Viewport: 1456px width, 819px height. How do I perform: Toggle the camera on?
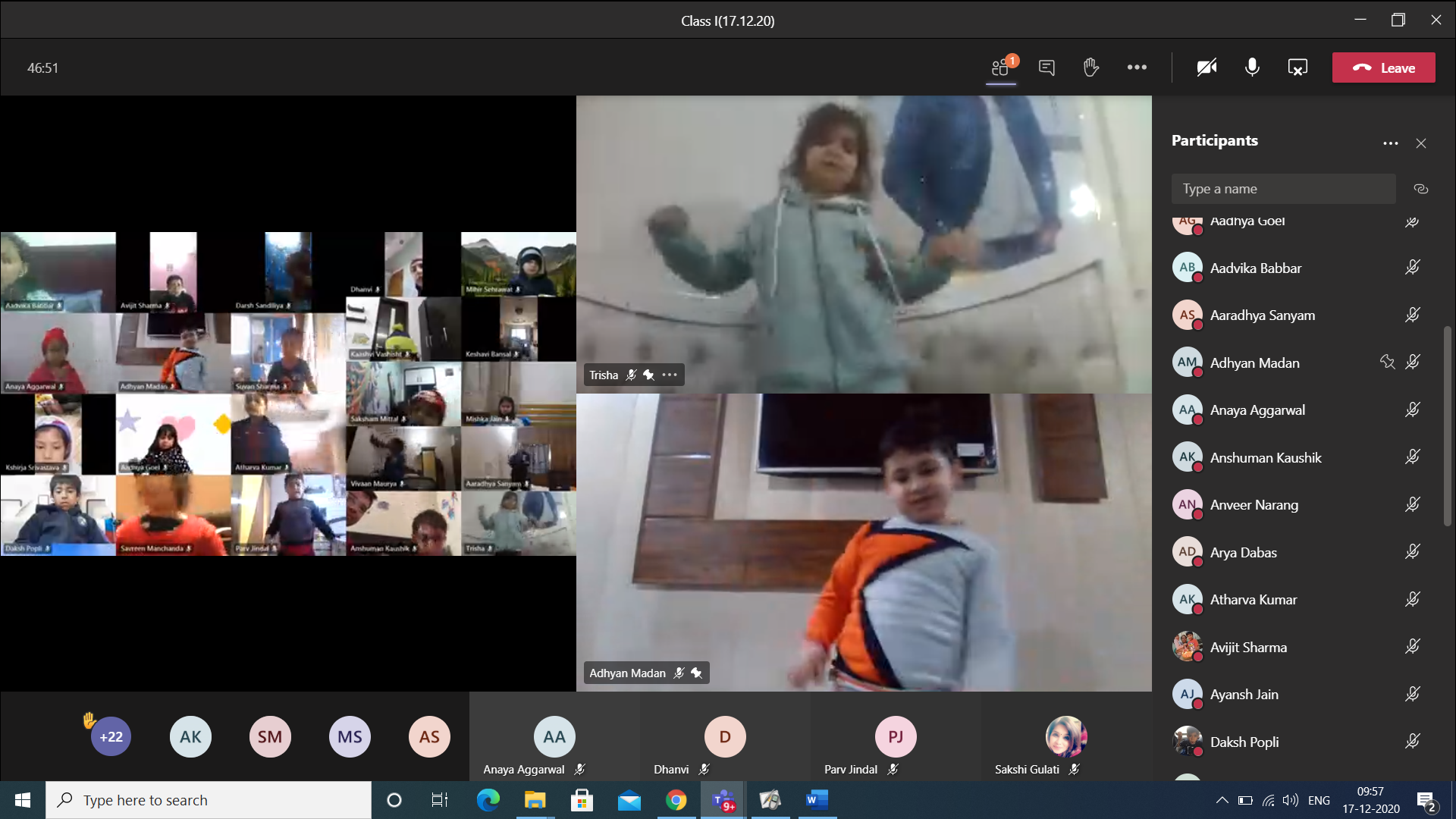1207,67
